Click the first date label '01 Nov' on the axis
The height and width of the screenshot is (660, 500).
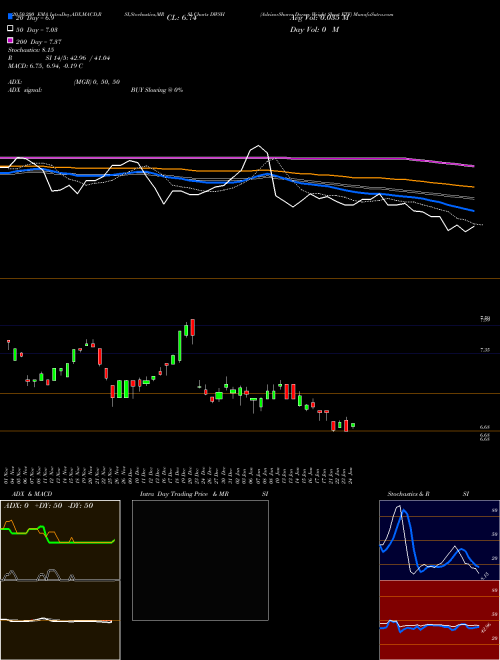tap(8, 475)
